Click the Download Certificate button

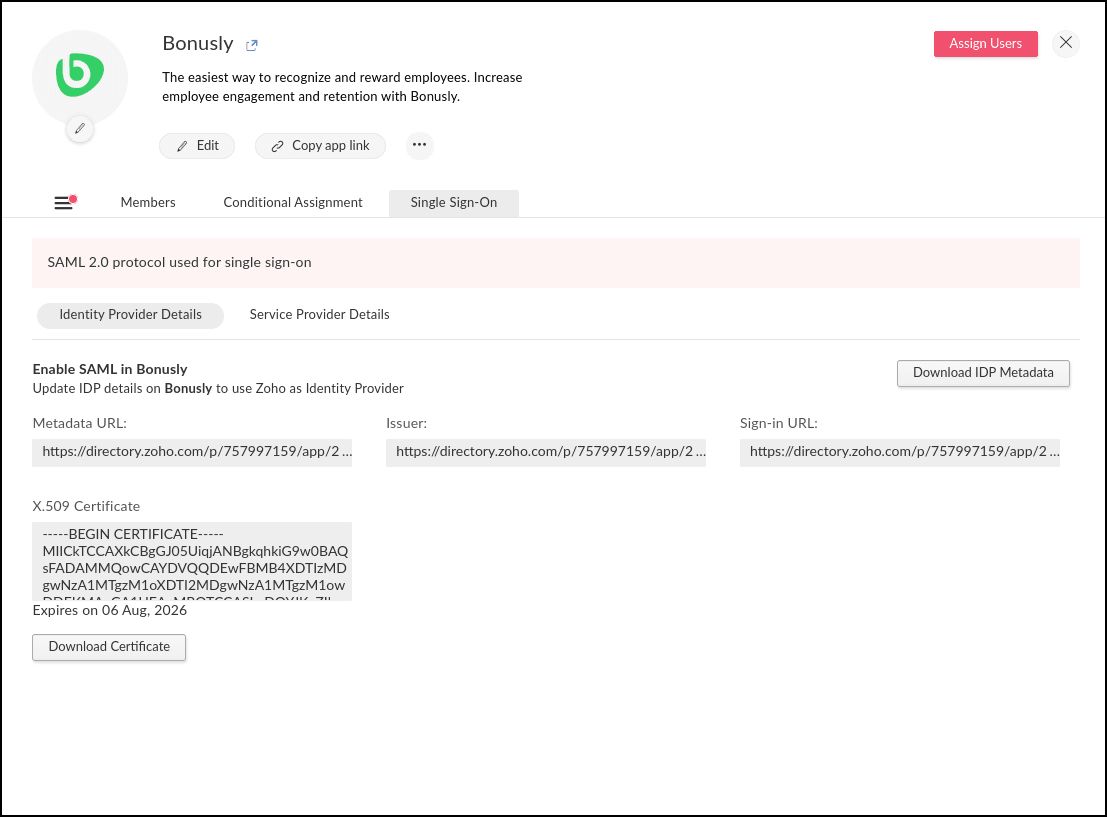click(x=109, y=647)
